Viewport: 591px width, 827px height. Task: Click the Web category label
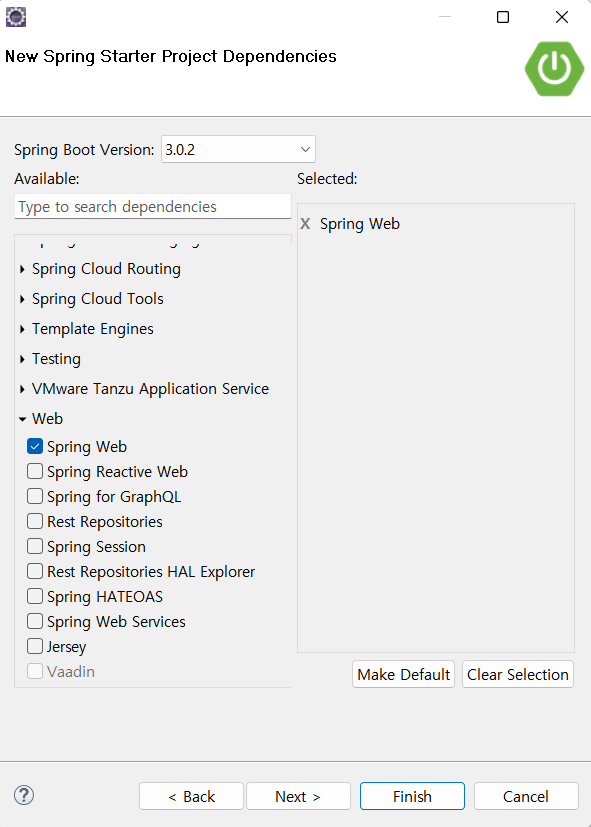click(47, 419)
